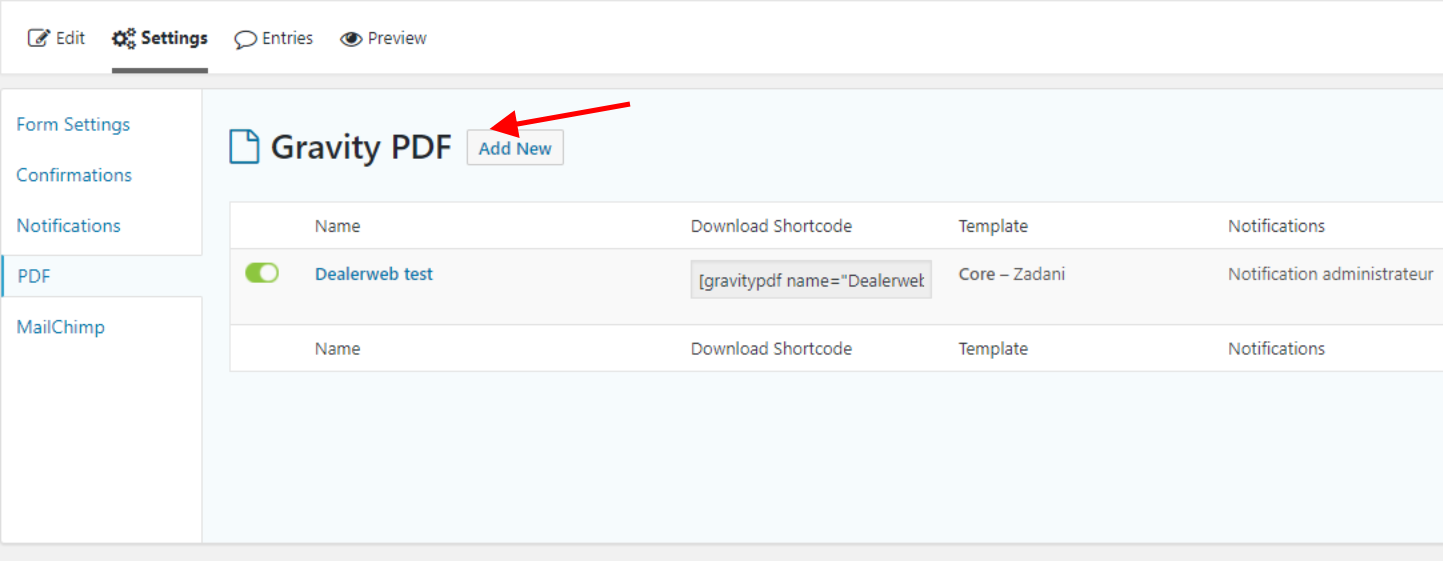
Task: Select the gravitypdf download shortcode field
Action: point(811,281)
